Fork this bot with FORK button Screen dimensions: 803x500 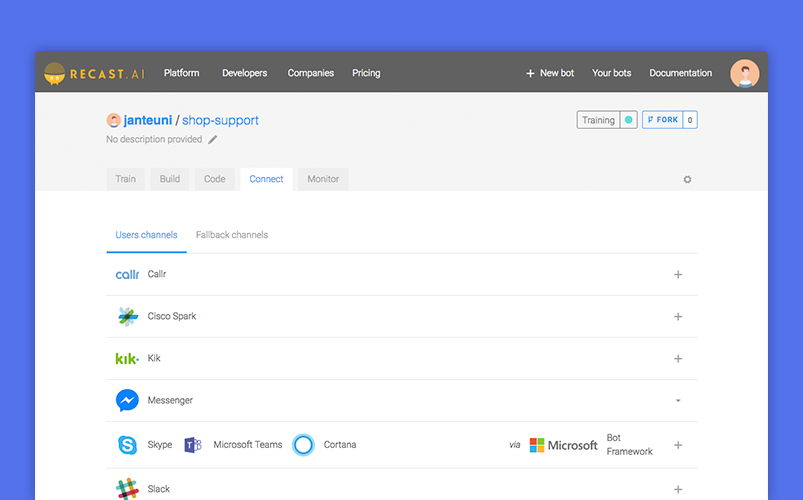point(663,120)
